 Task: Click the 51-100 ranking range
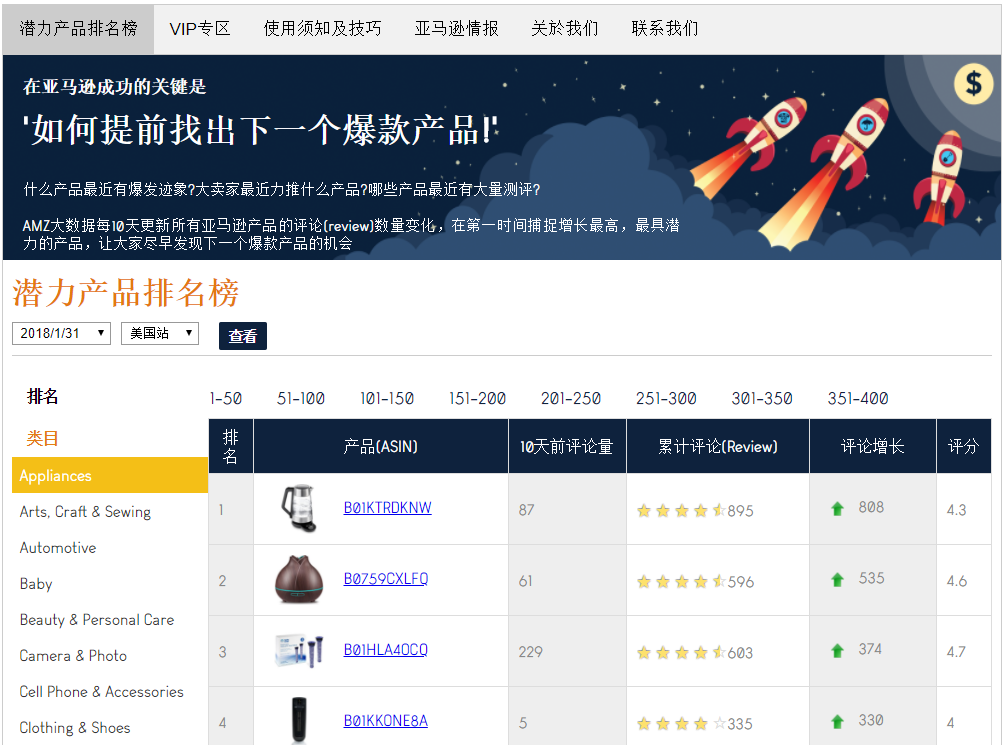click(300, 398)
